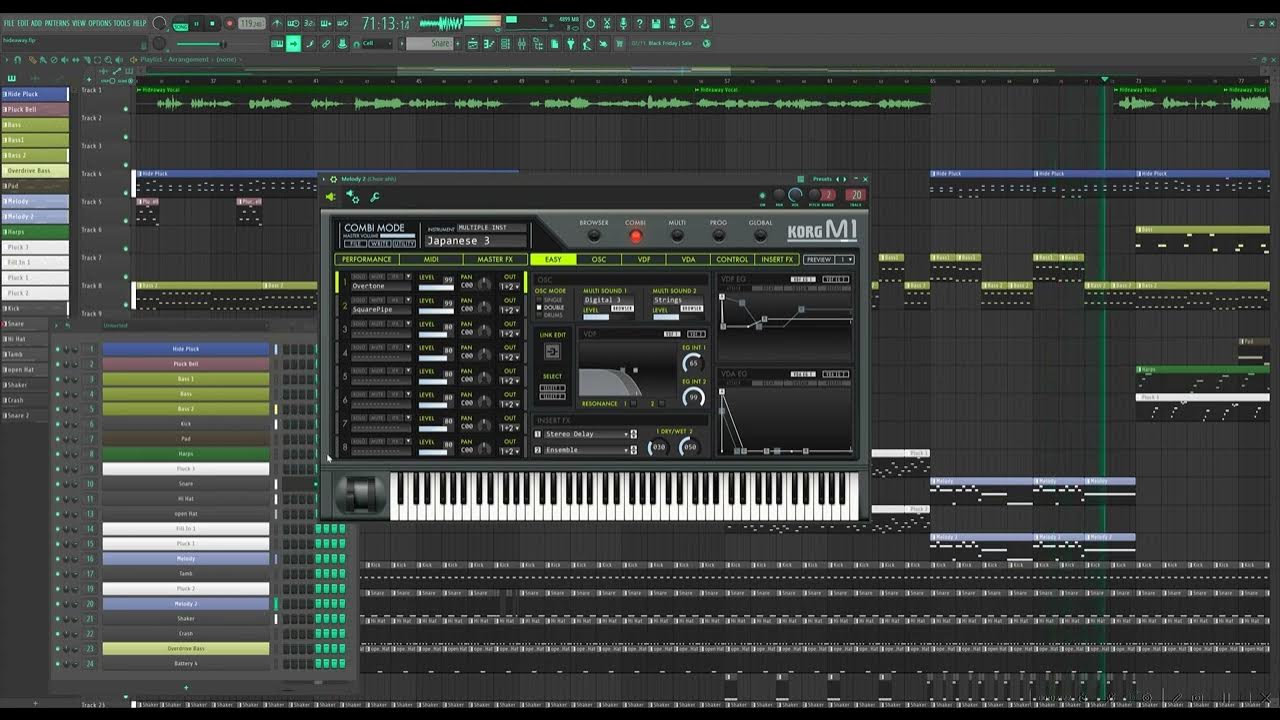Click the EG INT 1 knob

[693, 363]
